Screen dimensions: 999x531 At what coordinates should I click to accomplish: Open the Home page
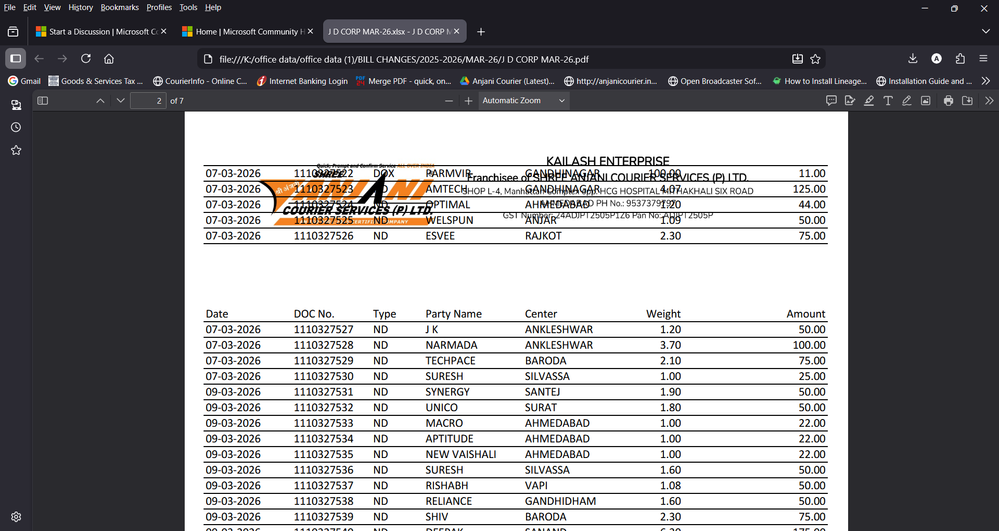point(109,59)
